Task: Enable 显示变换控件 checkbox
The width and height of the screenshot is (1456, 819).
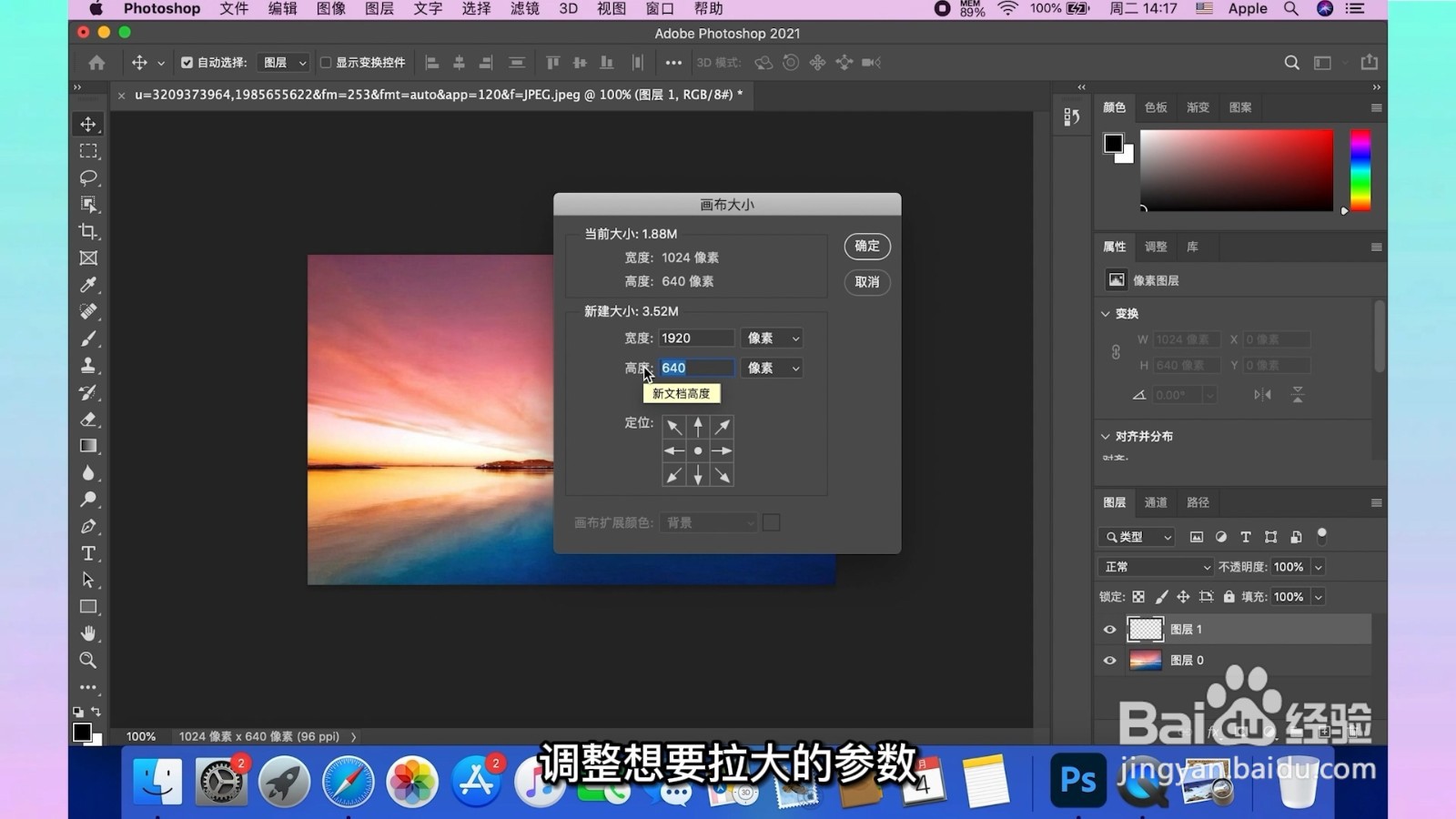Action: point(325,63)
